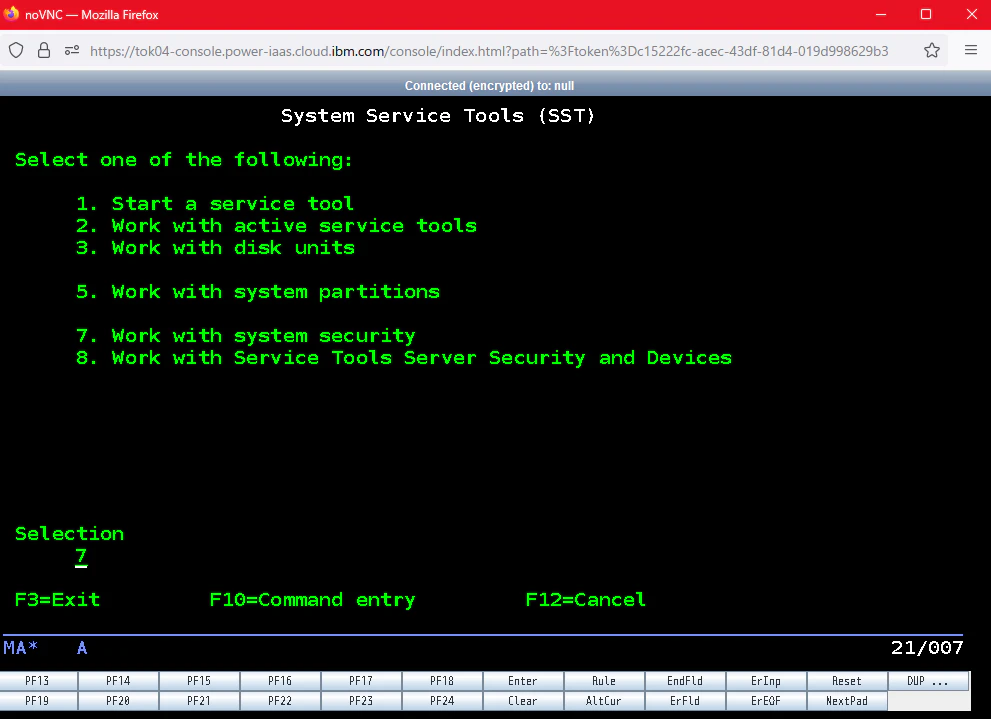The image size is (991, 719).
Task: Click the ErFld key button
Action: (x=684, y=701)
